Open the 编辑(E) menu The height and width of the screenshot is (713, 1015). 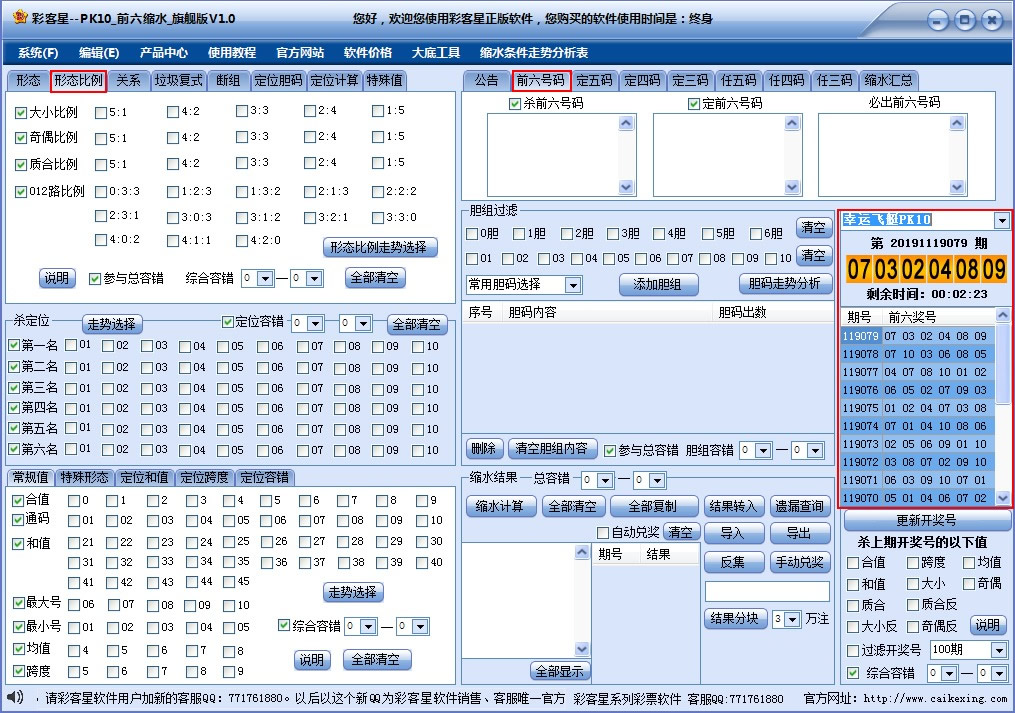point(97,53)
